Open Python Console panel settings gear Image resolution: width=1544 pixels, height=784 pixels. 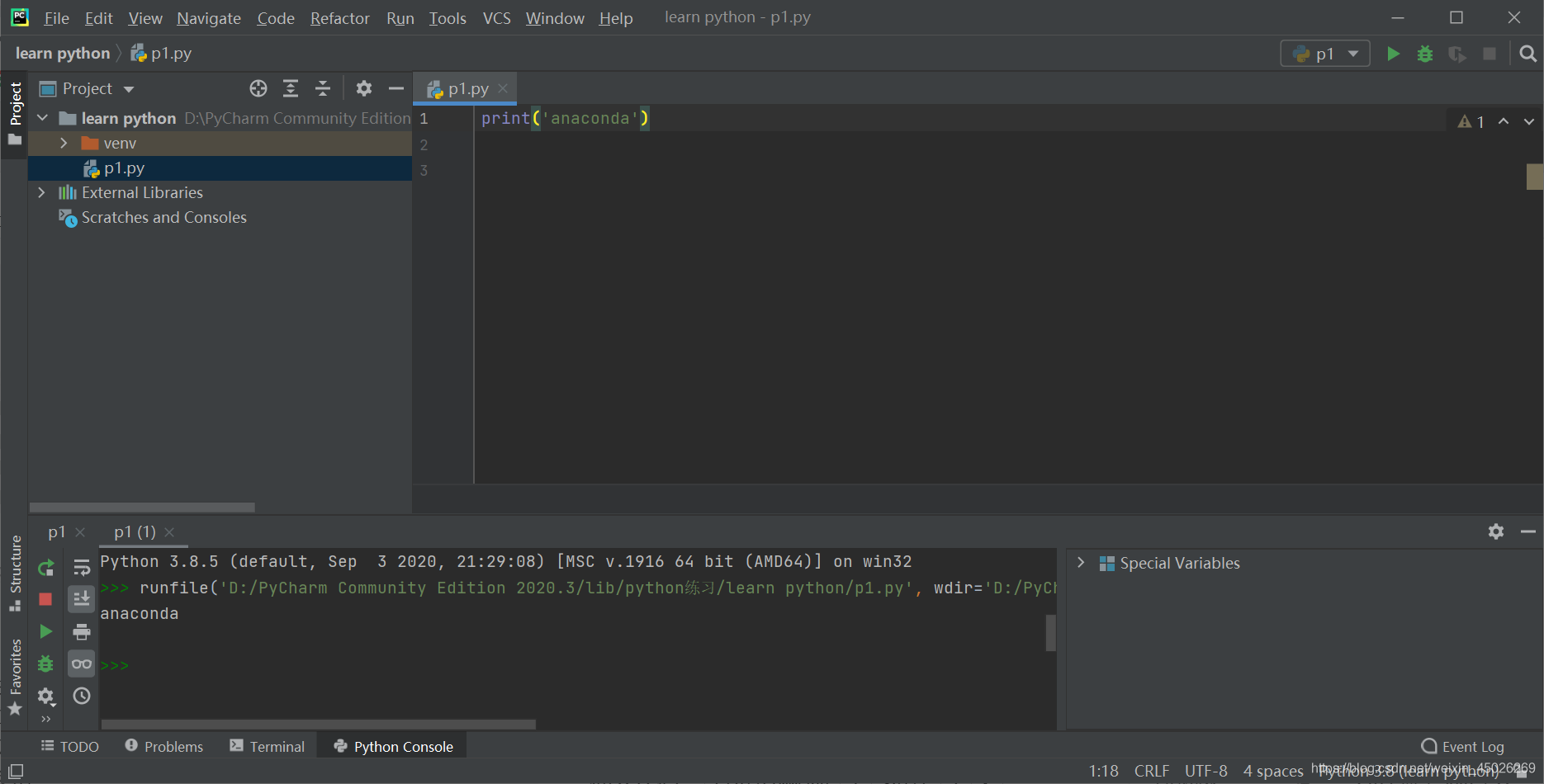[1496, 531]
